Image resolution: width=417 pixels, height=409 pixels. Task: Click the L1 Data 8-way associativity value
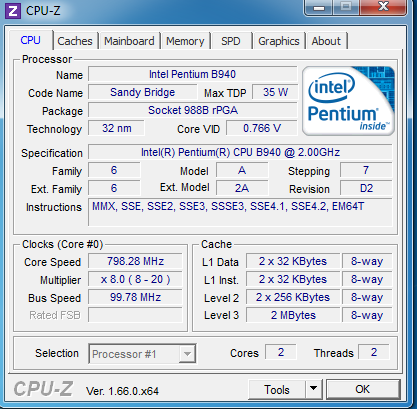point(367,261)
